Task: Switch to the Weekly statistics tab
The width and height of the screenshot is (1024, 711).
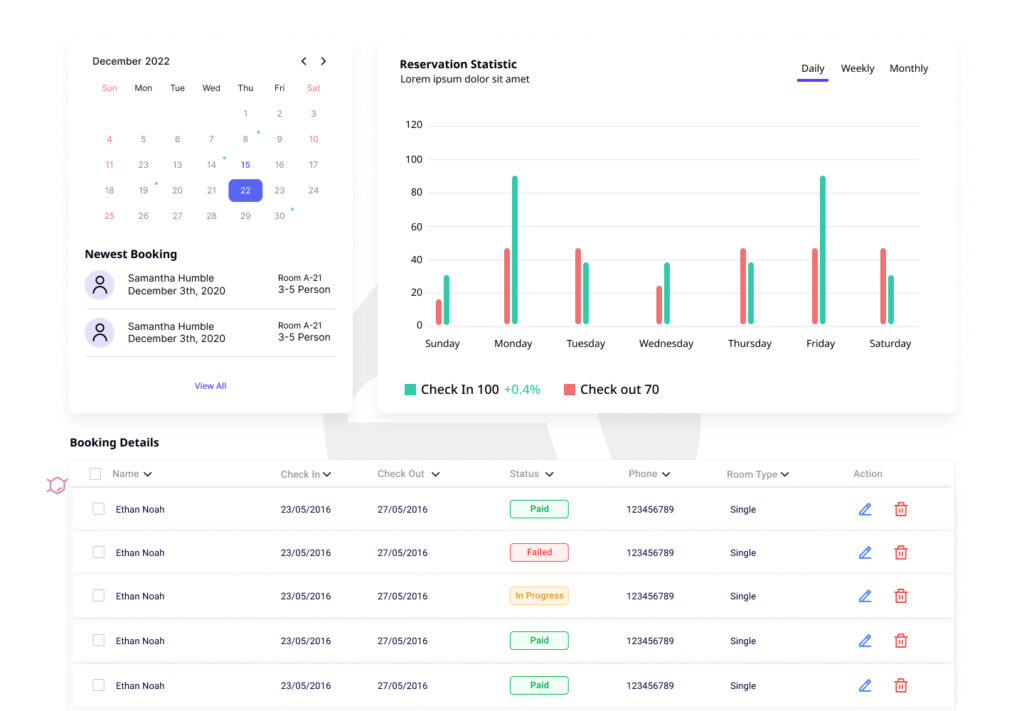Action: [x=857, y=69]
